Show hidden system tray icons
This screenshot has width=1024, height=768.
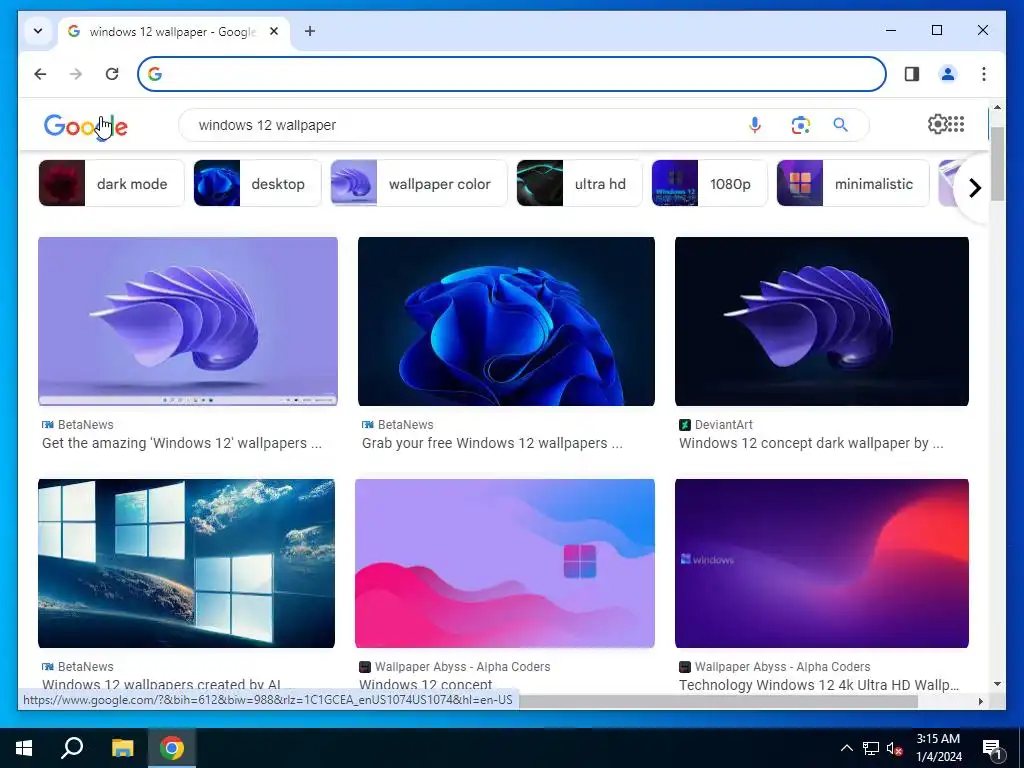tap(846, 748)
